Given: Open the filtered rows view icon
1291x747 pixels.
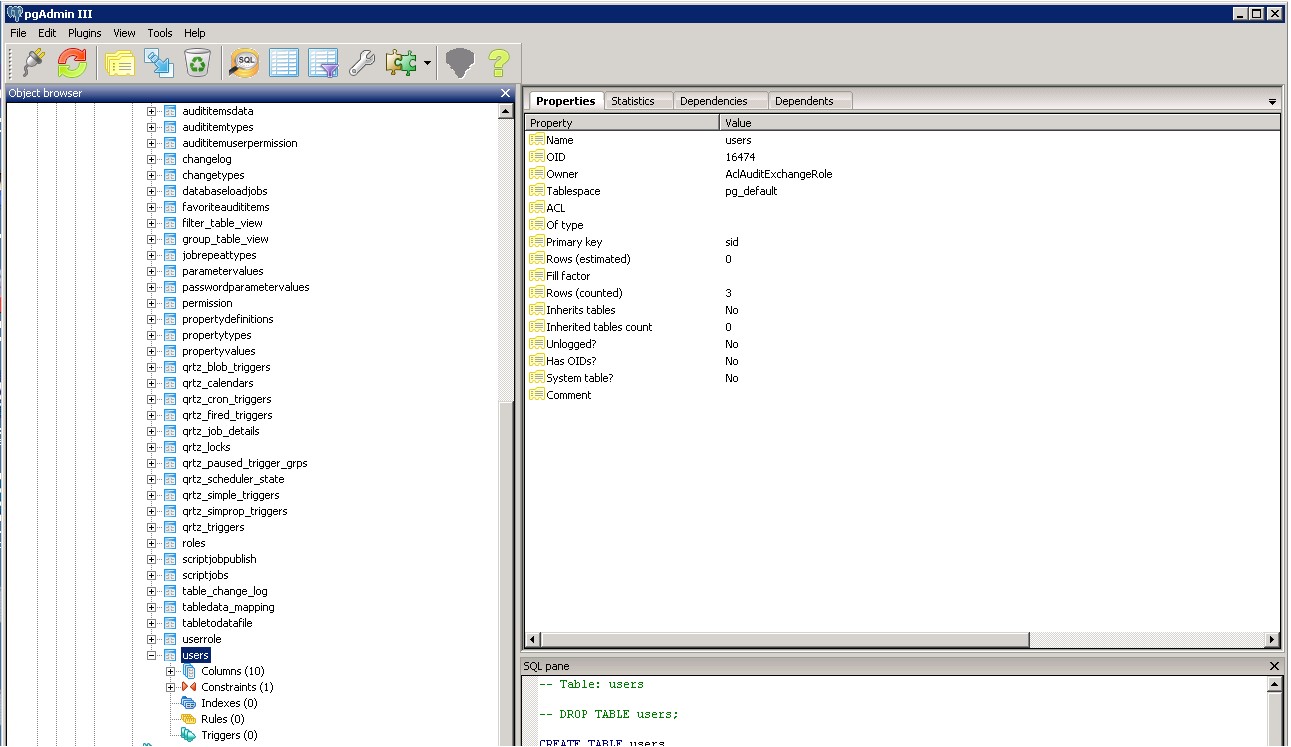Looking at the screenshot, I should point(323,63).
